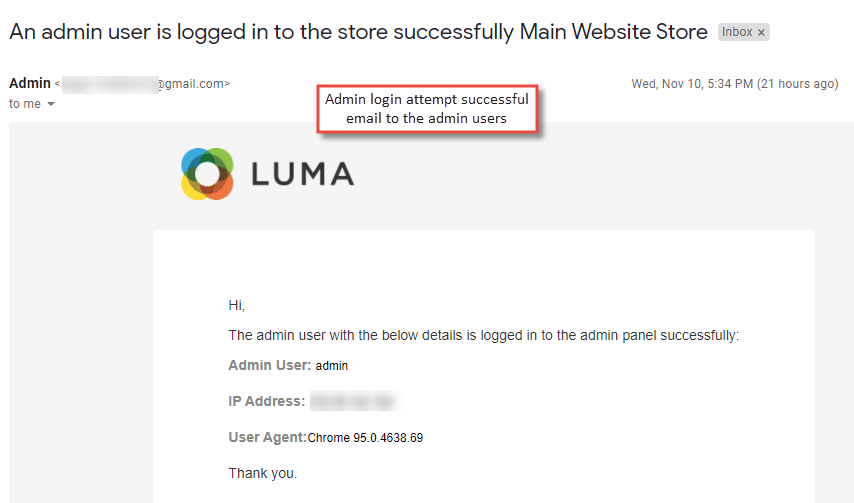Click the sender name Admin
This screenshot has height=503, width=854.
[x=30, y=83]
